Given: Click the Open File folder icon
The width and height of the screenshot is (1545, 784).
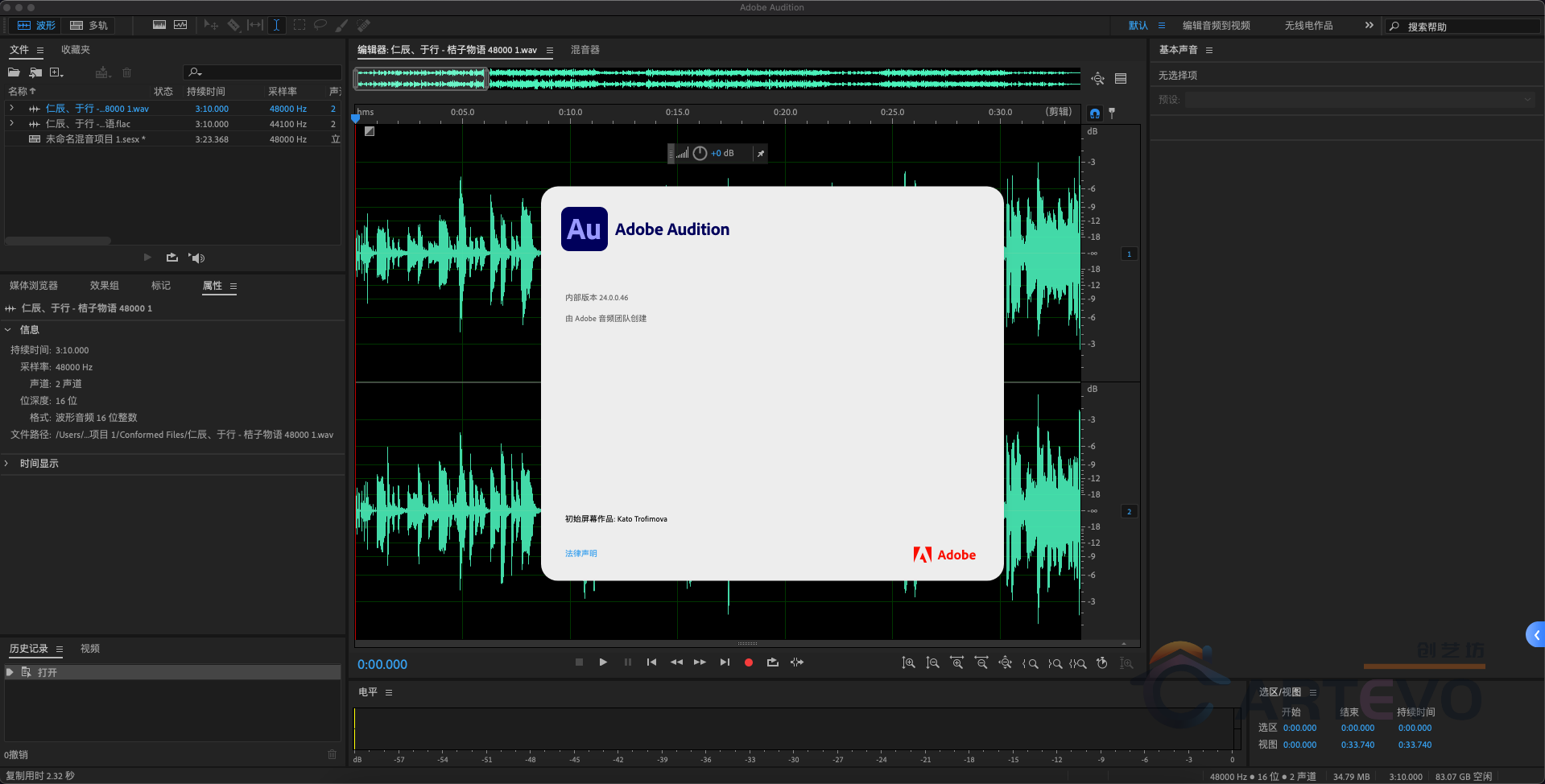Looking at the screenshot, I should (x=14, y=72).
